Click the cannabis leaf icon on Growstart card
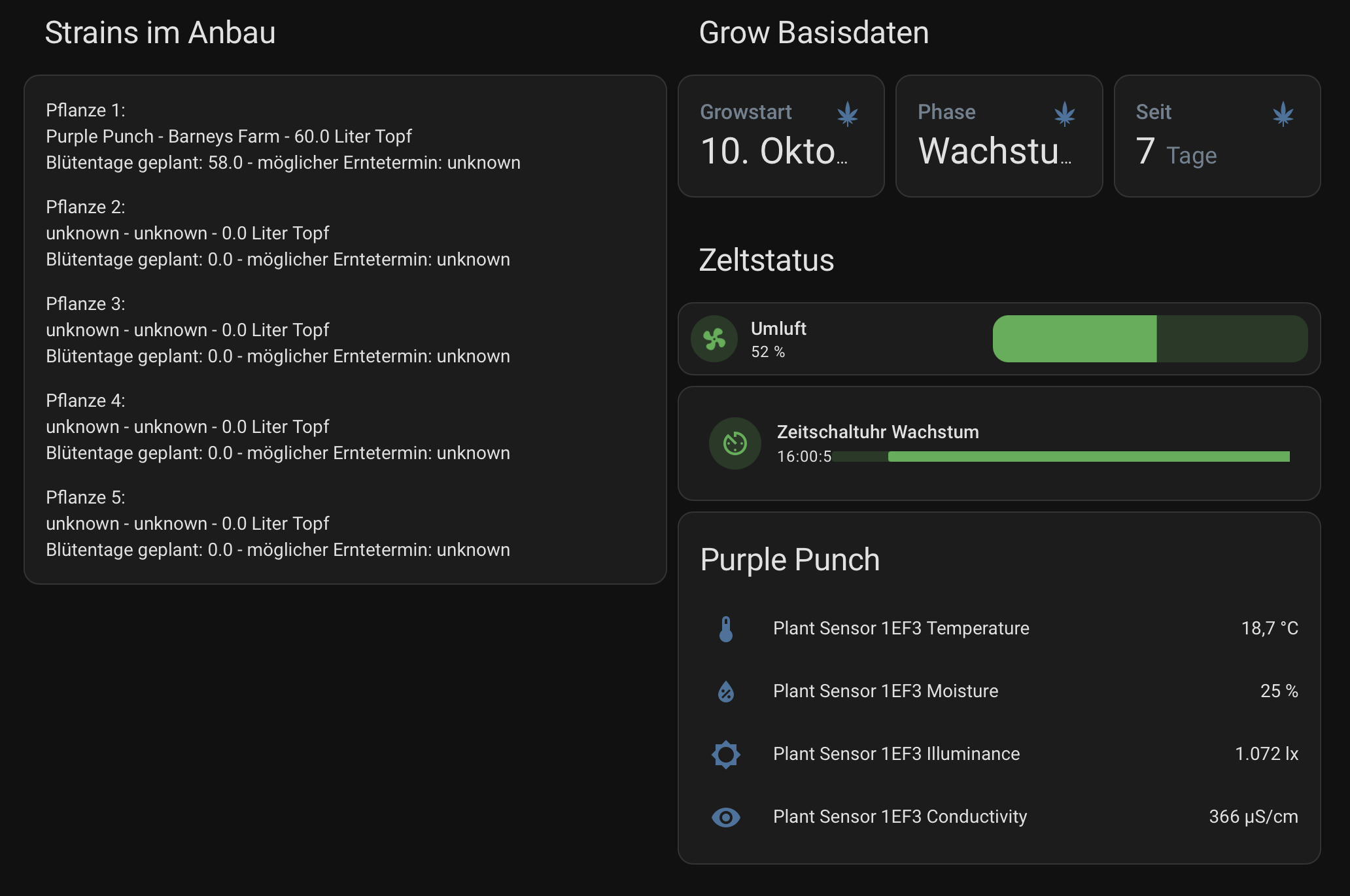This screenshot has width=1350, height=896. tap(848, 114)
